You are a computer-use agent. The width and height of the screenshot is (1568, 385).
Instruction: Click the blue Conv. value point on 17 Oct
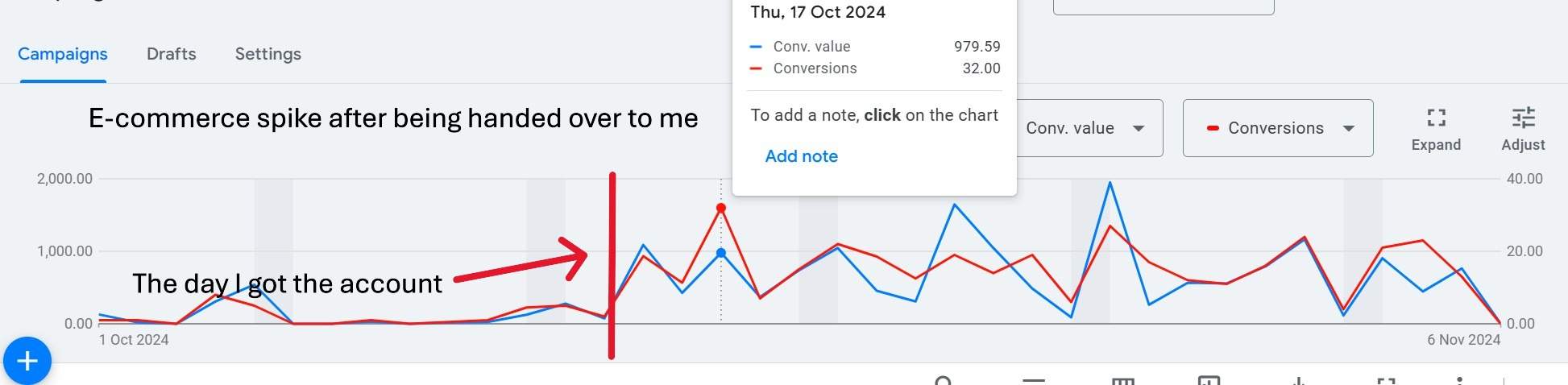pos(721,253)
